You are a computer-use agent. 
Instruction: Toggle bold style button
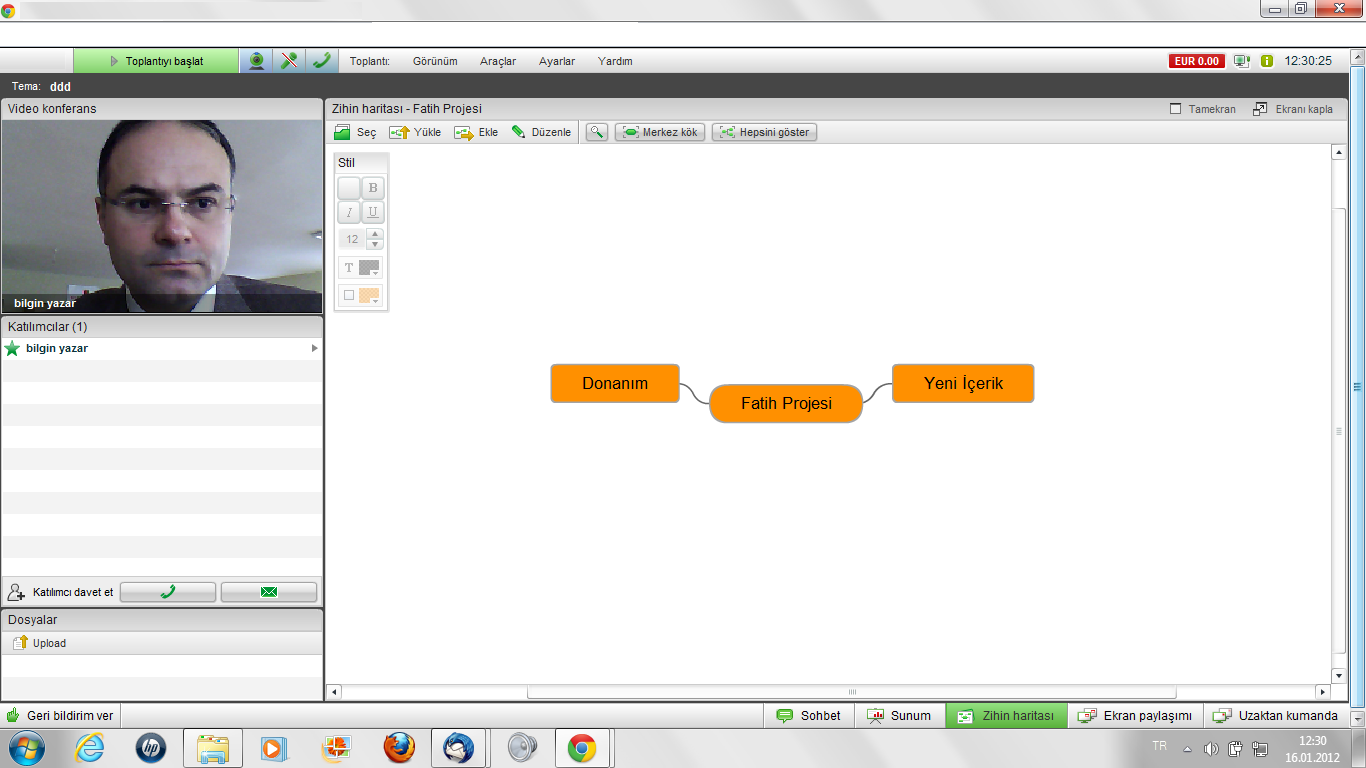point(373,188)
